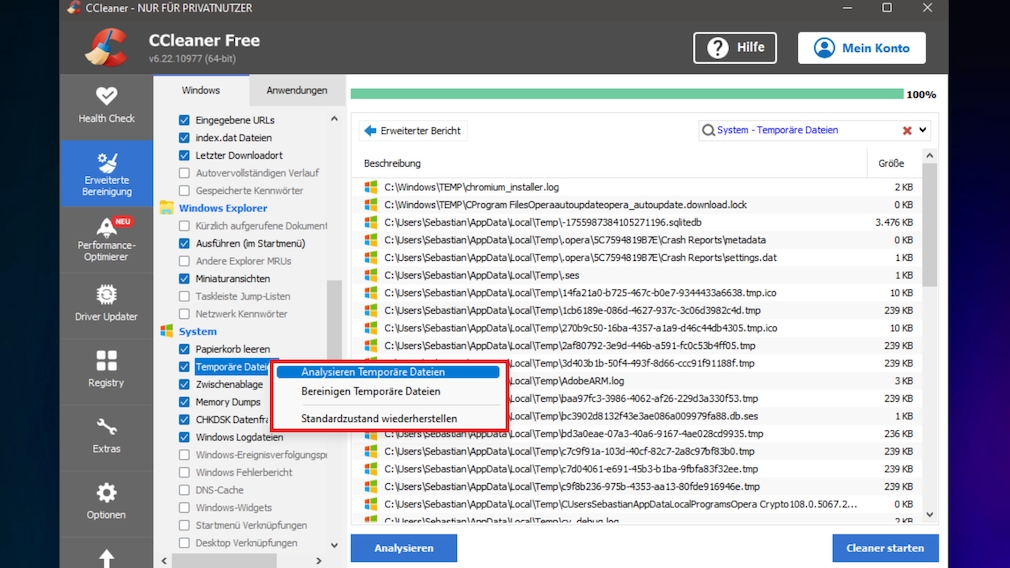
Task: Select the AdobeARM.log row
Action: pyautogui.click(x=636, y=381)
